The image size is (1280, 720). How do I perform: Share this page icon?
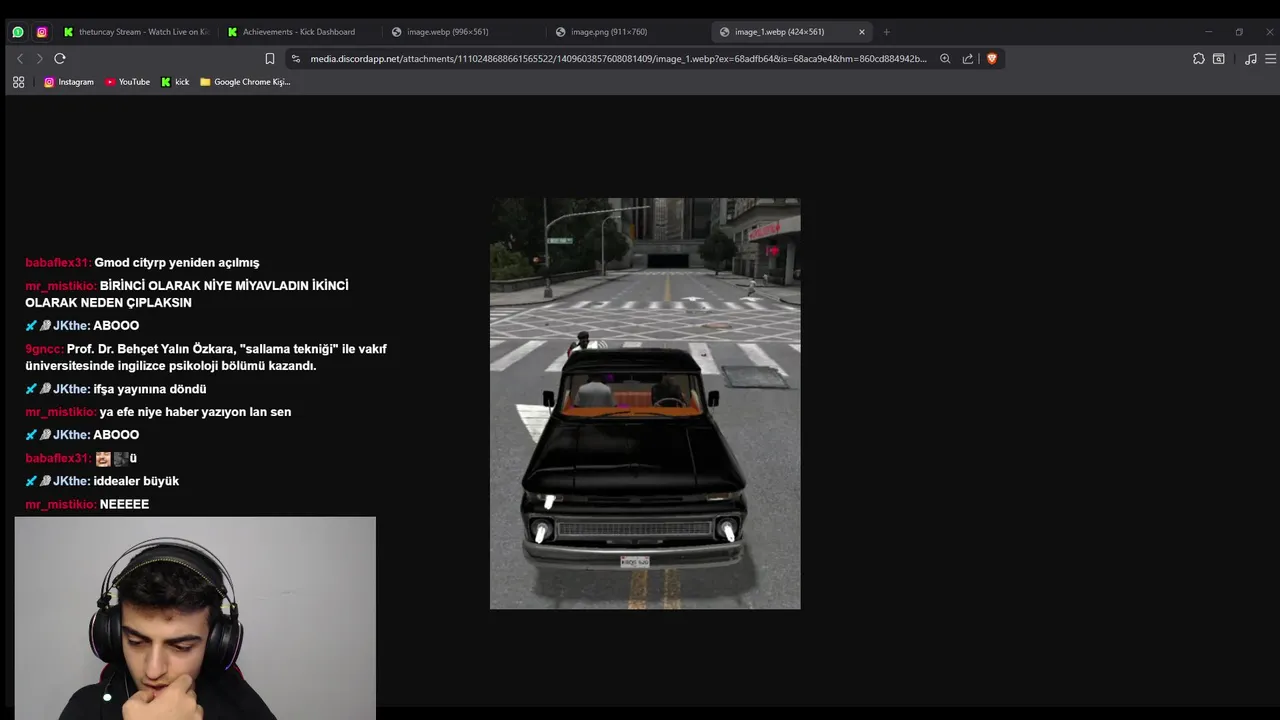pos(968,59)
